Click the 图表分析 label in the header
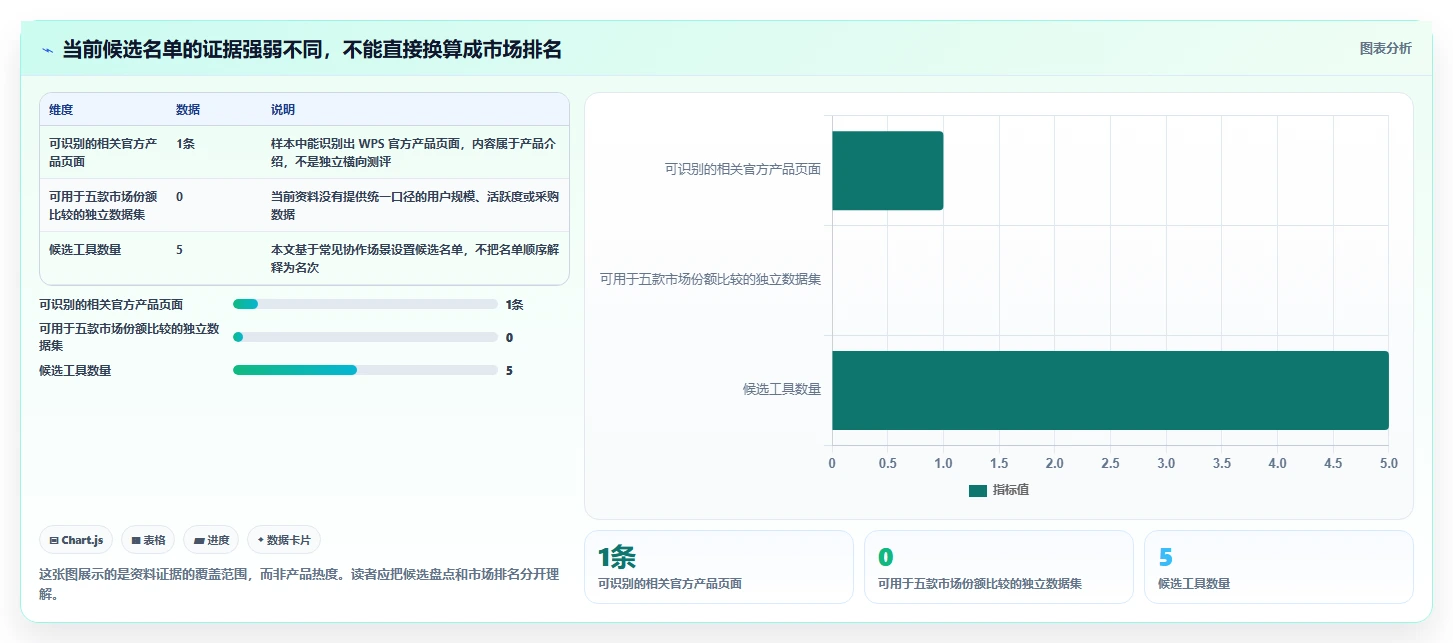 click(x=1385, y=48)
